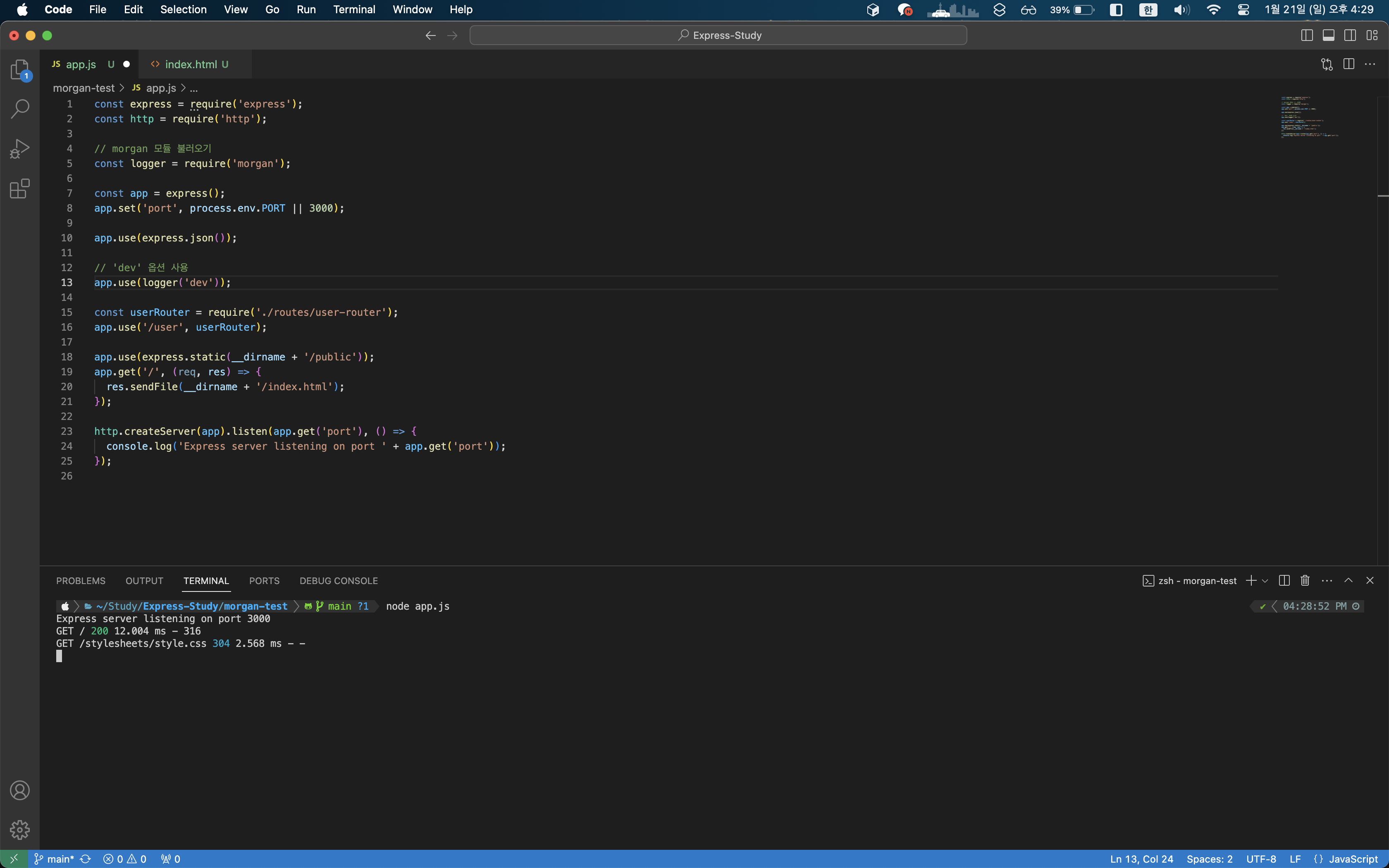
Task: Click the Wi-Fi icon in menu bar
Action: tap(1213, 9)
